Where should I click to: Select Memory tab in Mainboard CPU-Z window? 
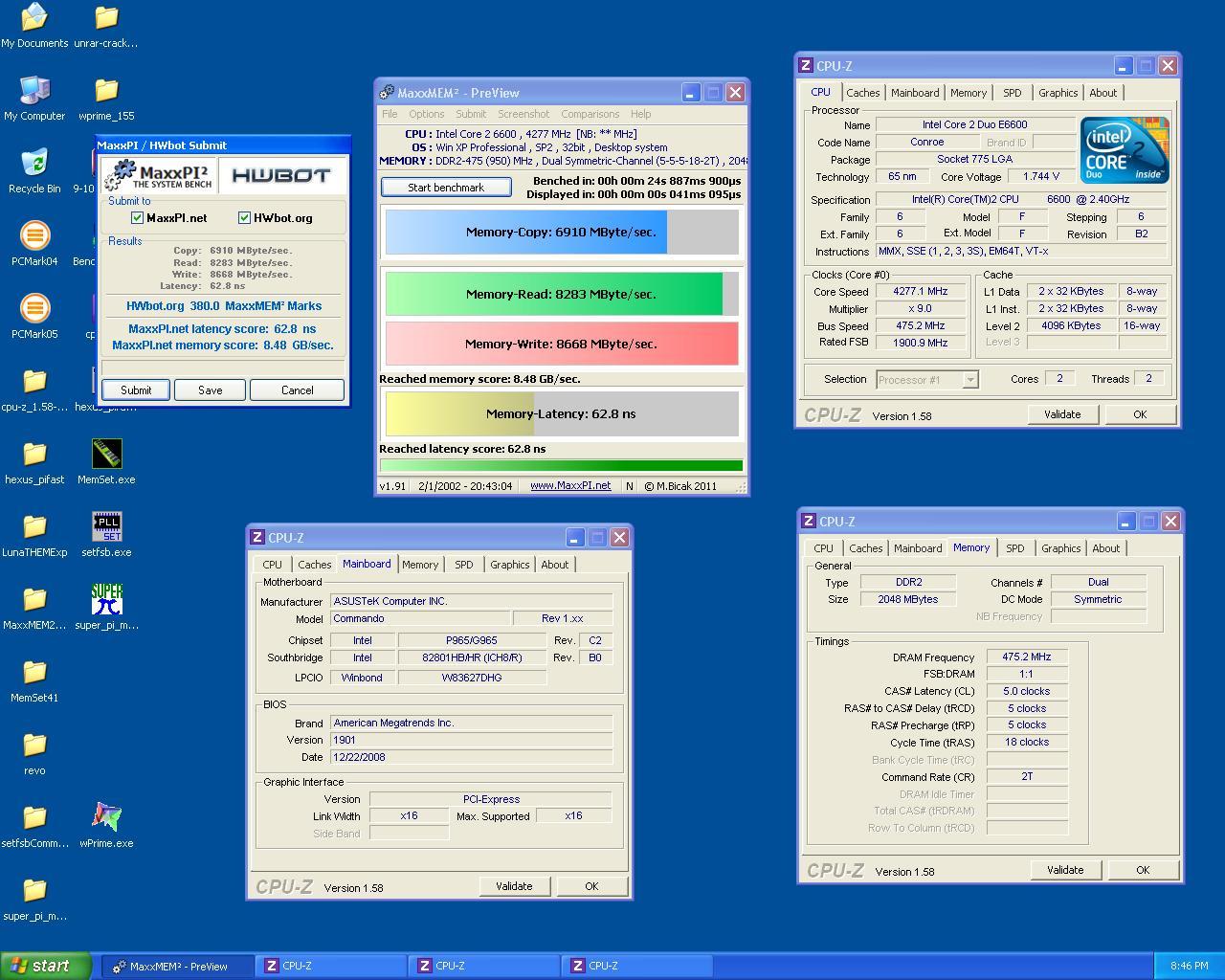click(420, 565)
